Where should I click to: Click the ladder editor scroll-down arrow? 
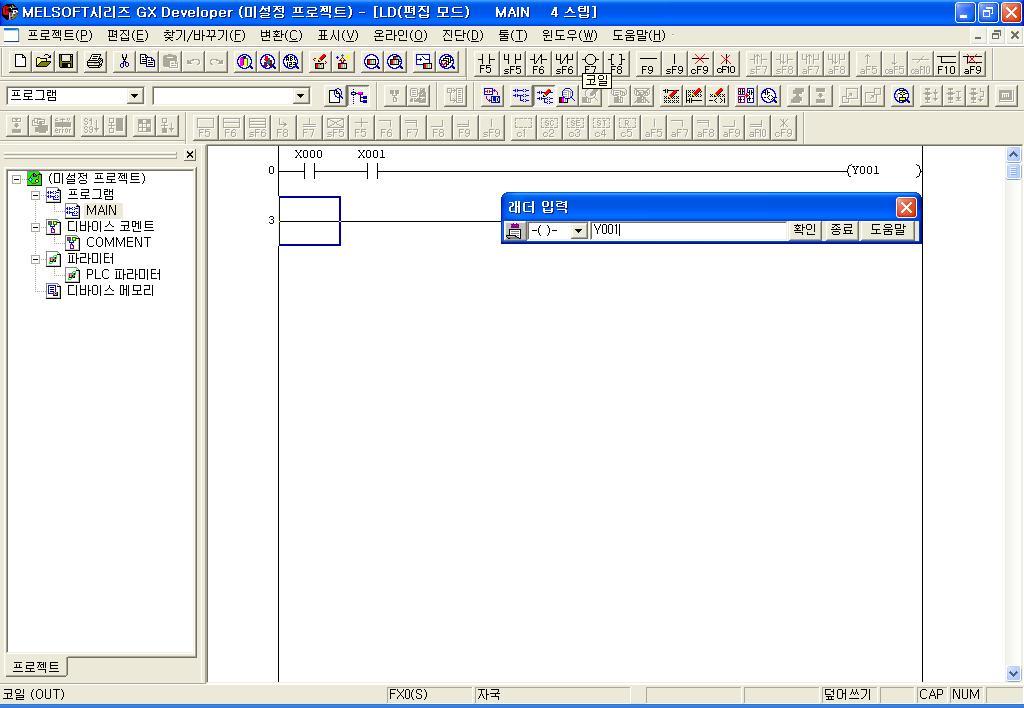tap(1013, 673)
